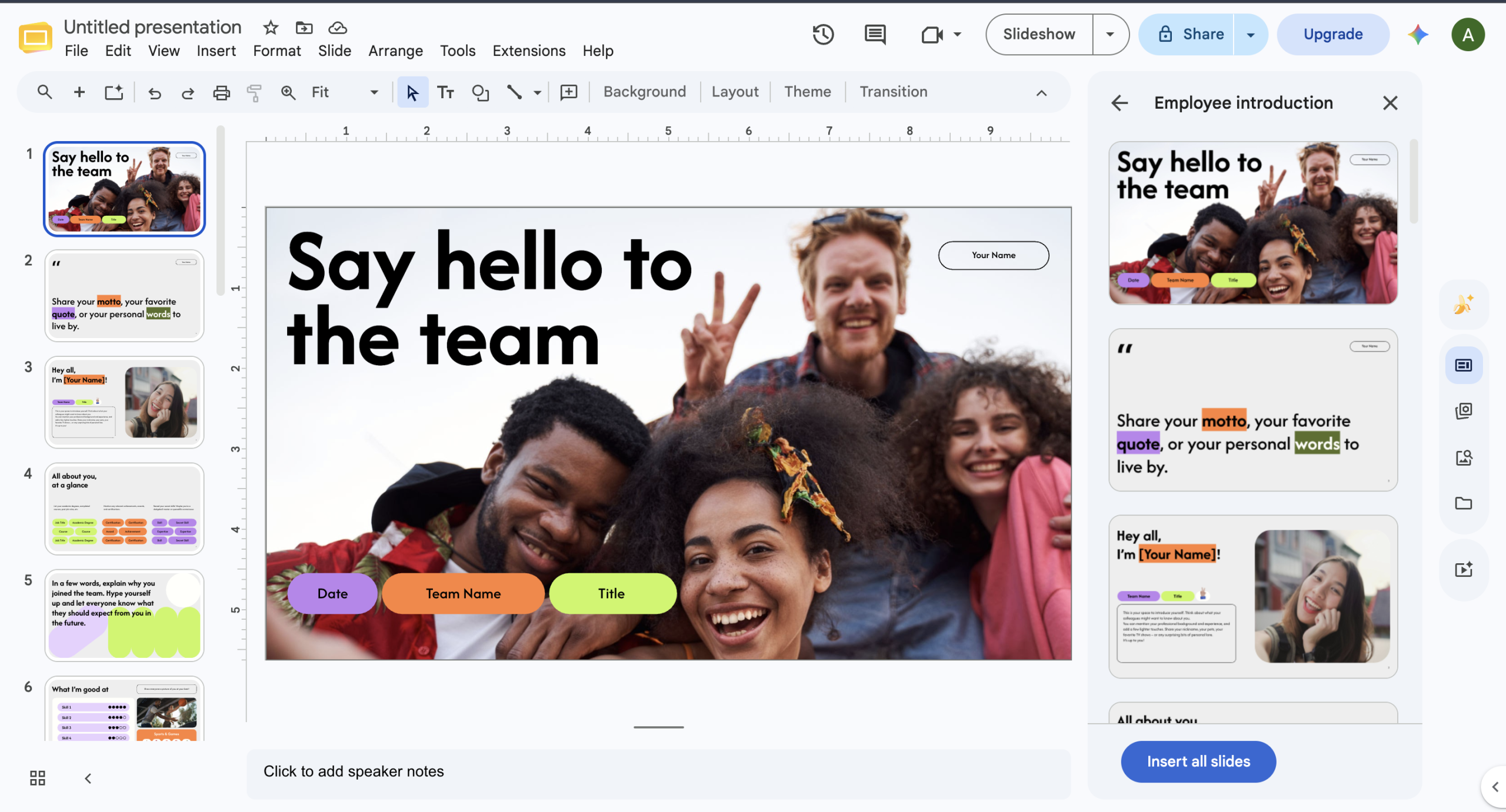Open Share options dropdown arrow

coord(1251,35)
